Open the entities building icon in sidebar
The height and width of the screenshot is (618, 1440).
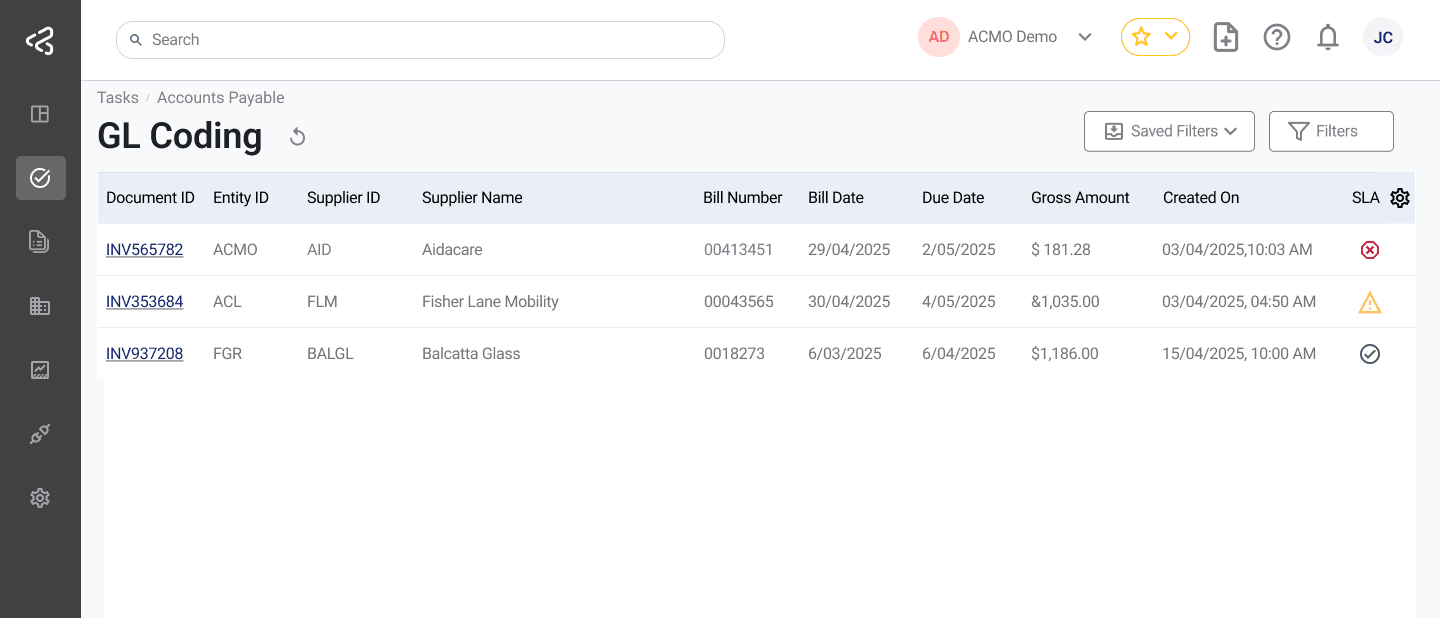pyautogui.click(x=40, y=306)
